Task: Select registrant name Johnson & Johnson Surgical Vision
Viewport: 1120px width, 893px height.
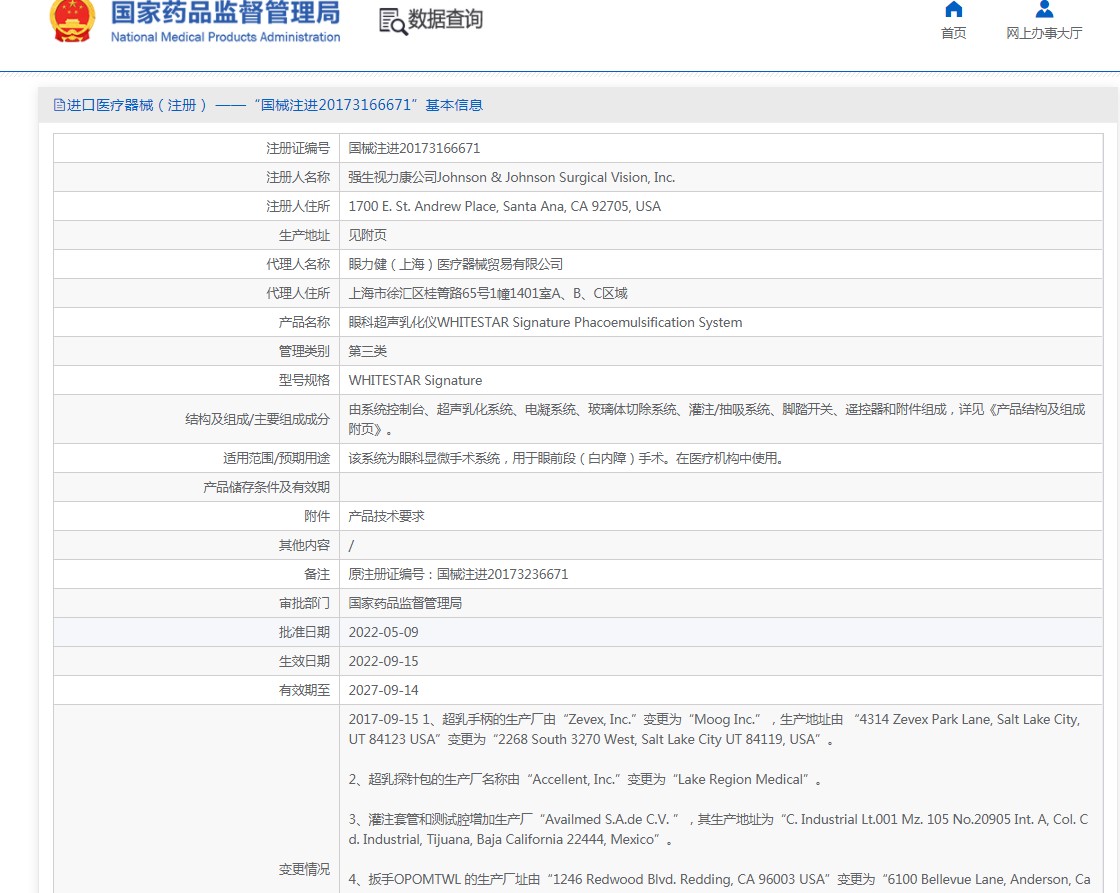Action: [511, 177]
